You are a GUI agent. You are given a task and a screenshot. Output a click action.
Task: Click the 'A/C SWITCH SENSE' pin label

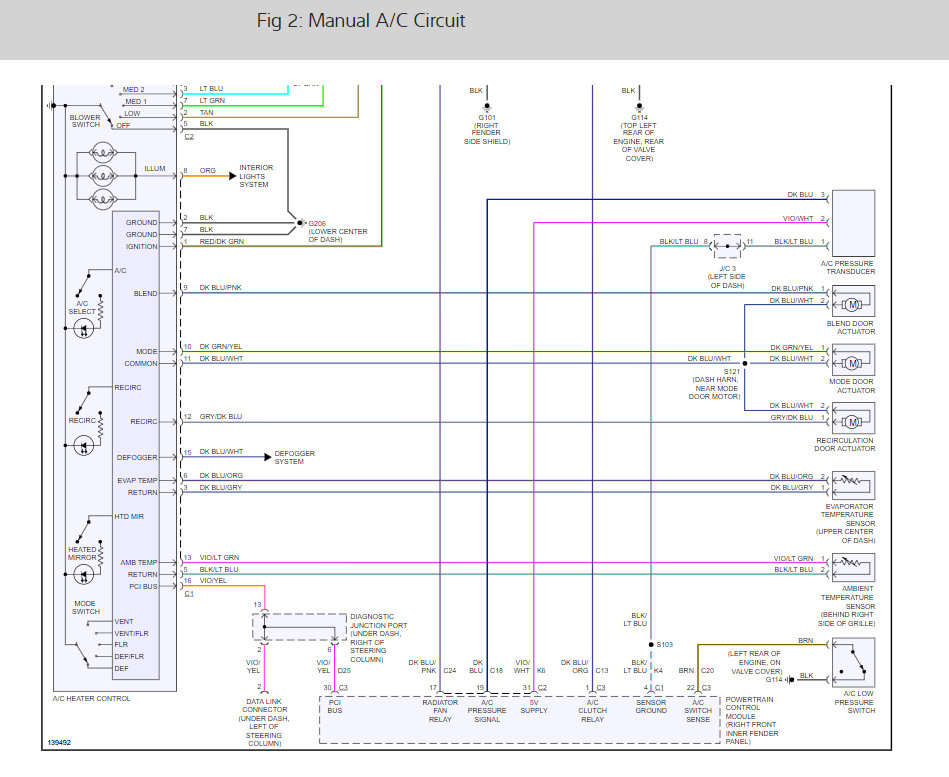pos(698,711)
